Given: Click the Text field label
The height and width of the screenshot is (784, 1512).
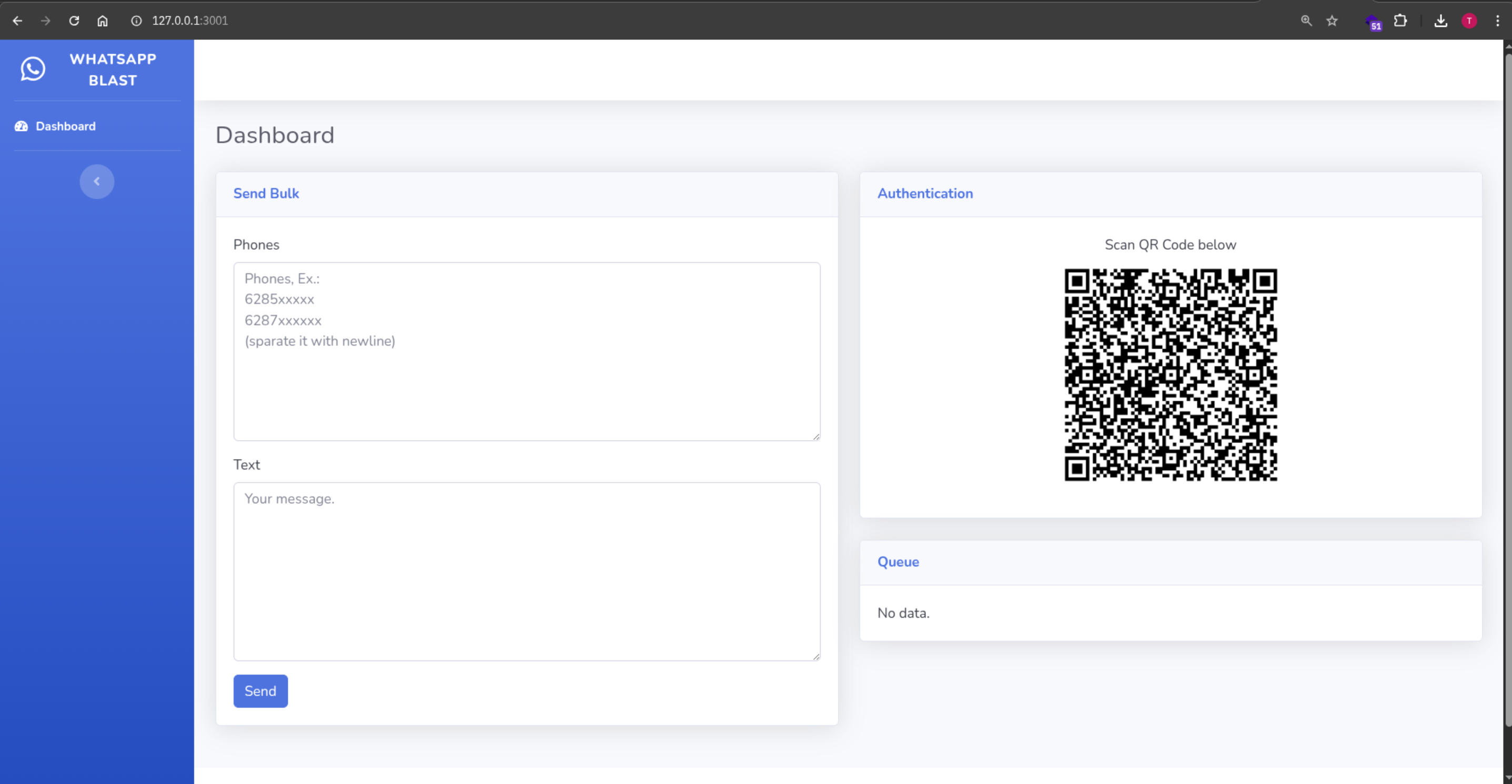Looking at the screenshot, I should (247, 465).
